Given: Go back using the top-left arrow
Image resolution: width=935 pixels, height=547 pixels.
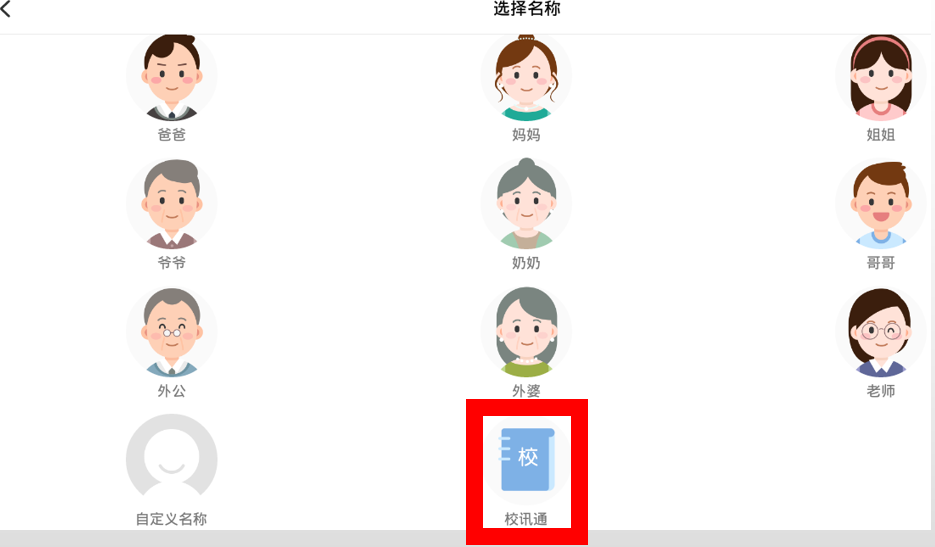Looking at the screenshot, I should (x=5, y=8).
